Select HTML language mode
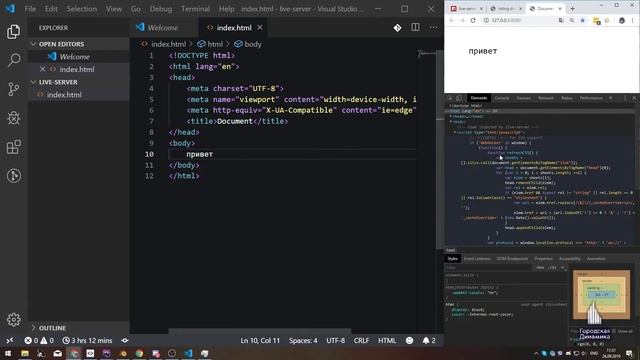Screen dimensions: 640x360 pos(387,340)
